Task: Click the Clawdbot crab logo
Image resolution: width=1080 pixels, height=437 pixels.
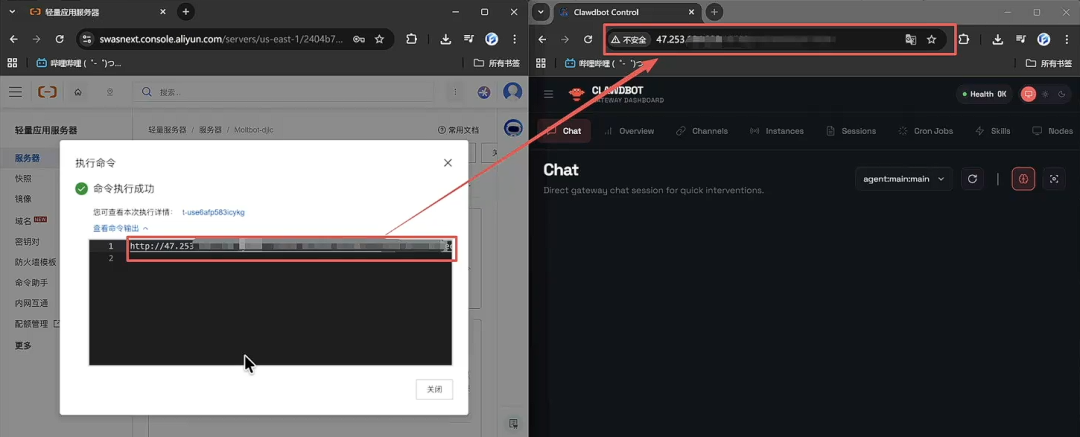Action: 577,94
